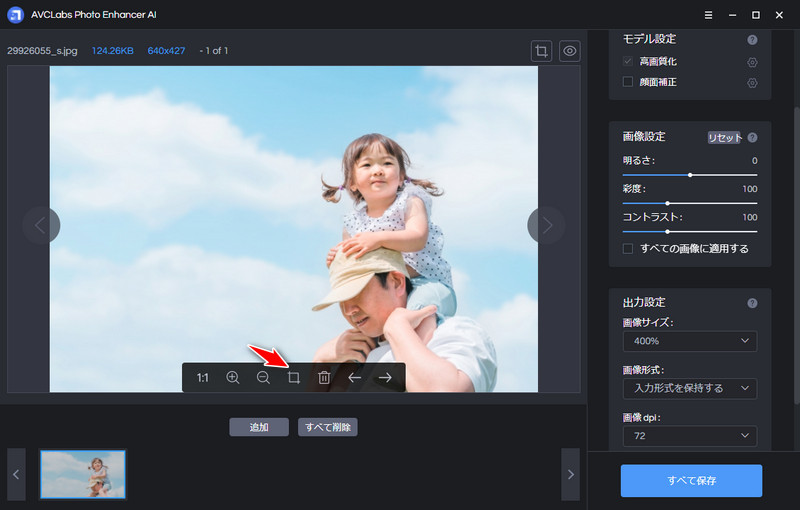
Task: Click the コントラスト slider handle
Action: click(667, 232)
